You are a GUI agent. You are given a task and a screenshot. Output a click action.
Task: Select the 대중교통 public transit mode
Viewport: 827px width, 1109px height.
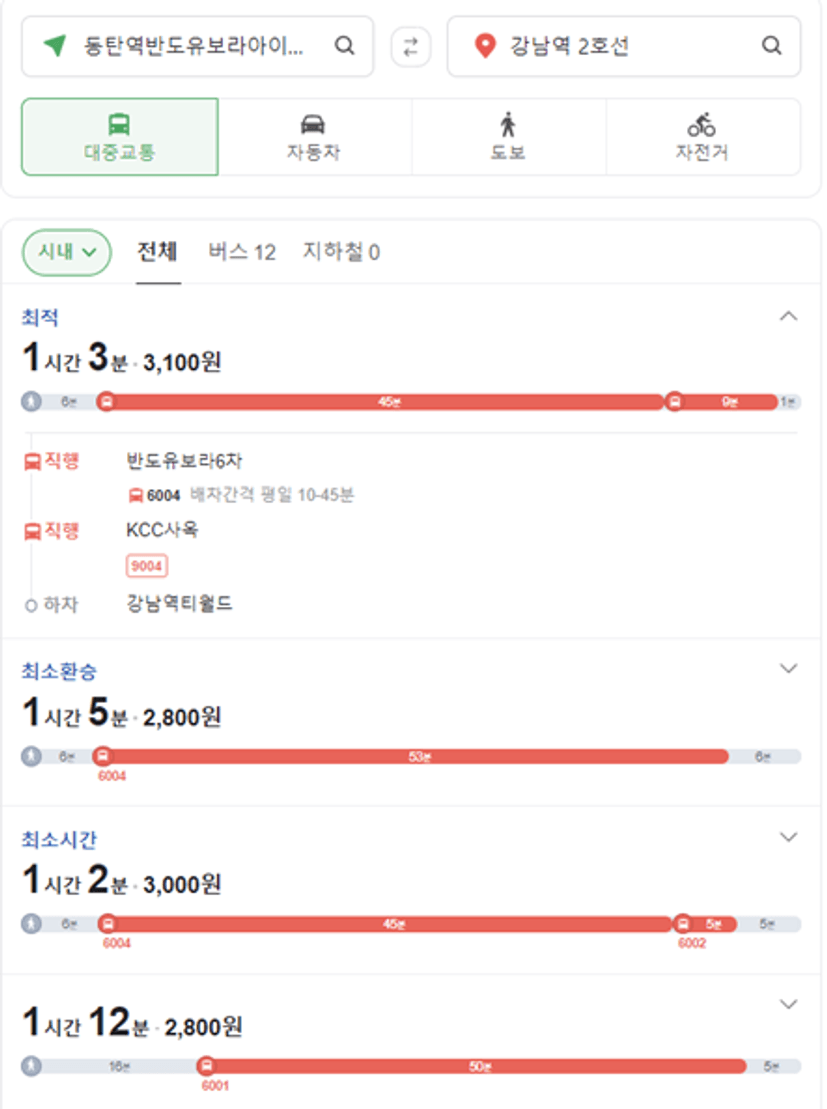(120, 137)
